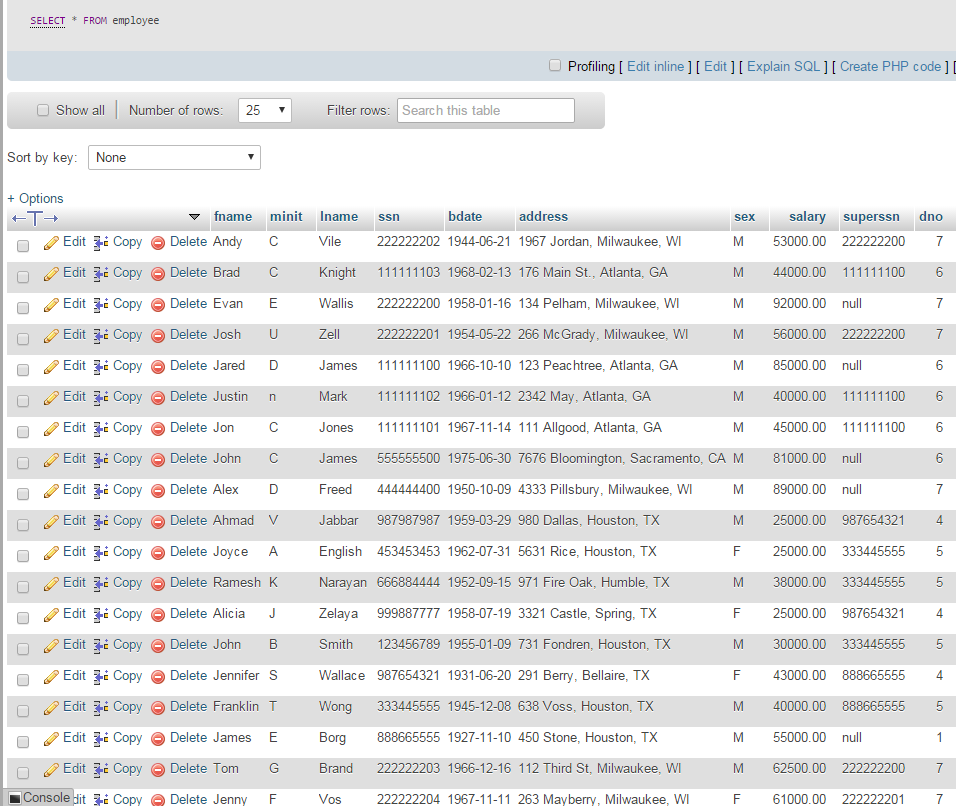Expand the + Options section

(x=35, y=198)
